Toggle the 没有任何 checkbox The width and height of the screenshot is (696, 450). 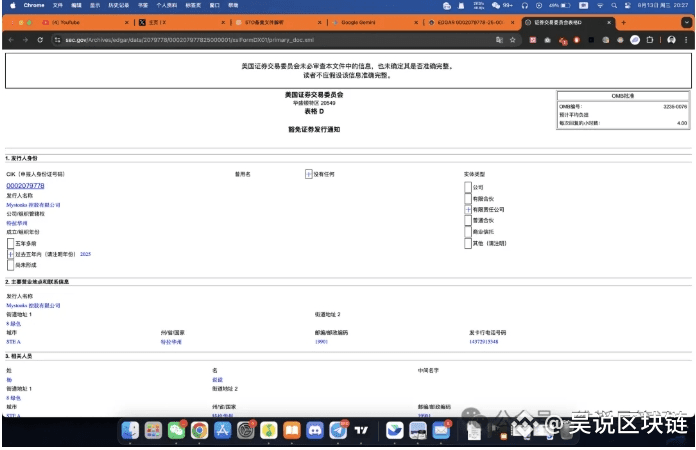pos(308,173)
